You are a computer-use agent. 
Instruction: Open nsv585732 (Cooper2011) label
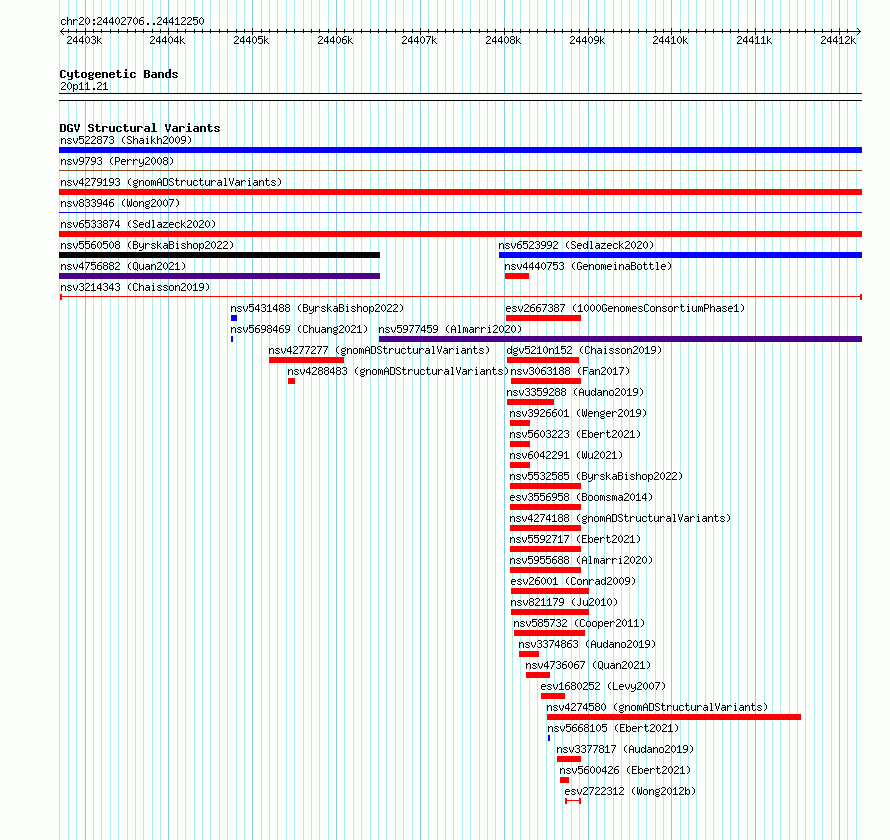[x=580, y=623]
